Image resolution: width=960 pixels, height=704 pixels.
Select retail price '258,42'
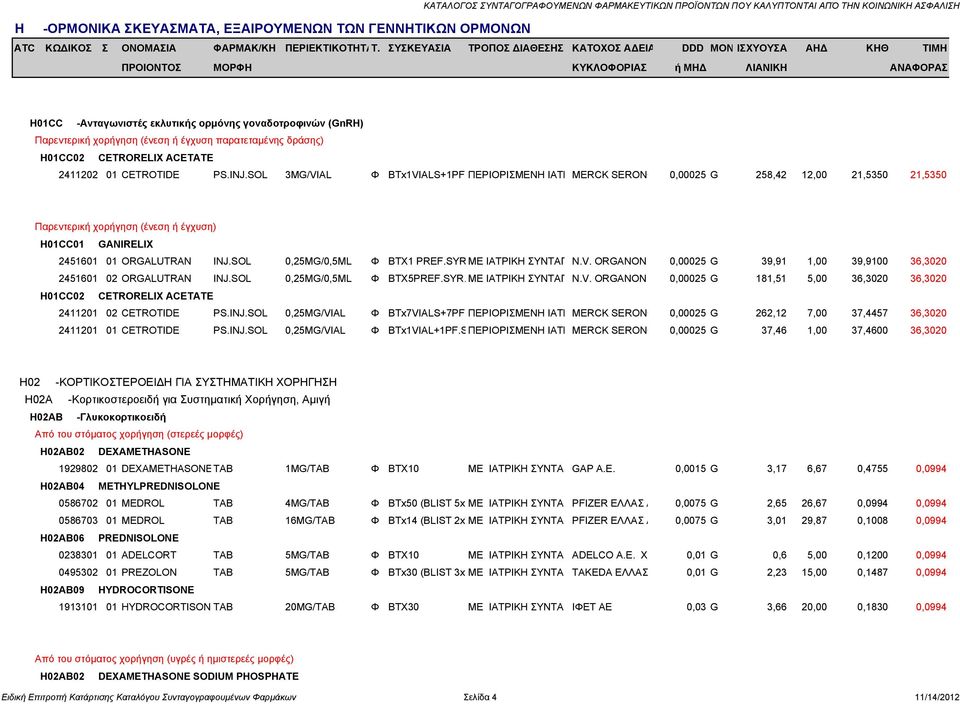point(771,174)
